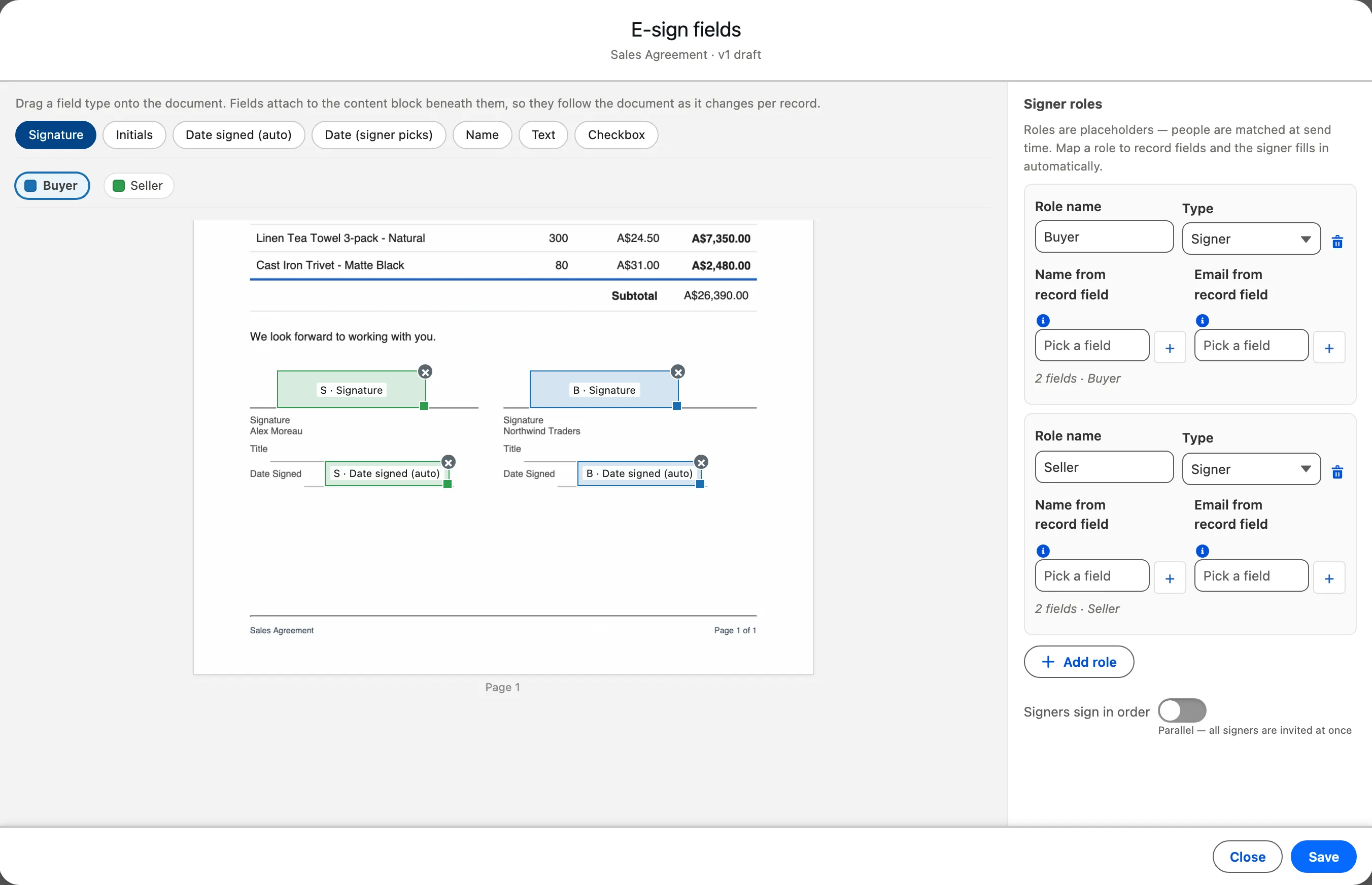This screenshot has width=1372, height=885.
Task: Open the Seller Type dropdown
Action: (1251, 469)
